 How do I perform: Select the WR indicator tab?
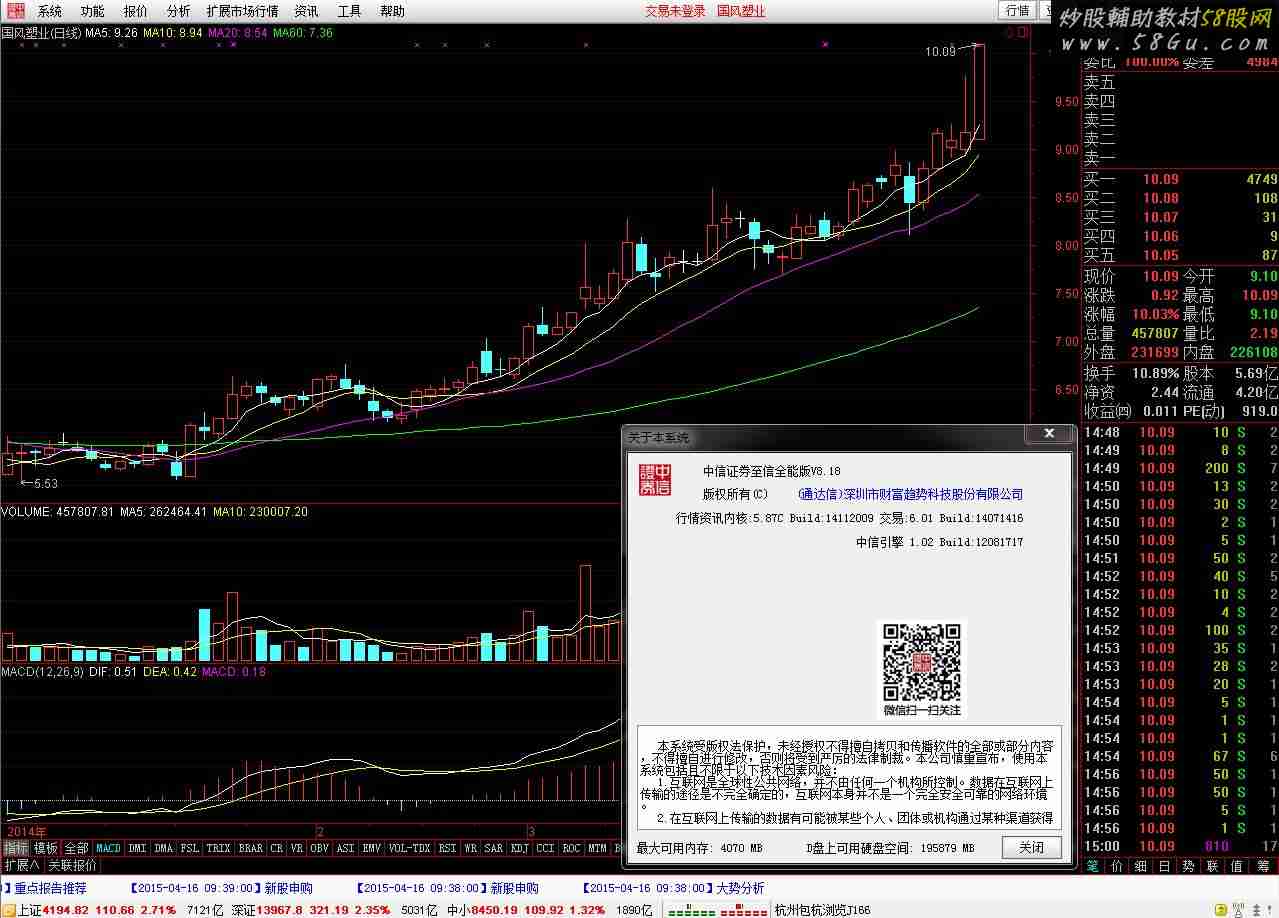click(470, 848)
